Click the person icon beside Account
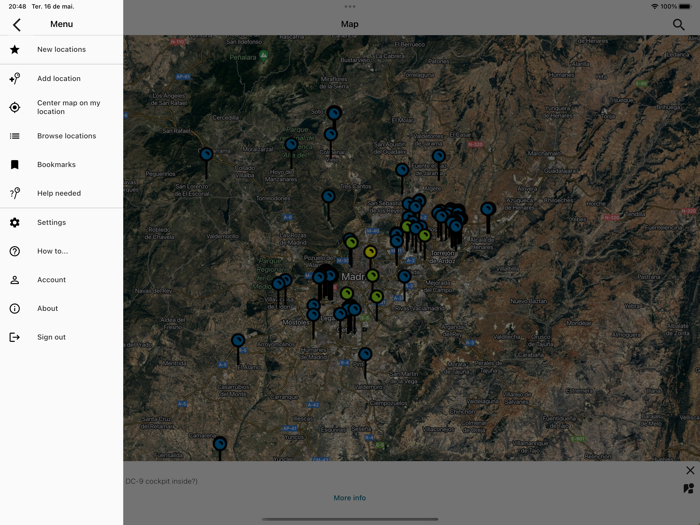Viewport: 700px width, 525px height. (15, 280)
